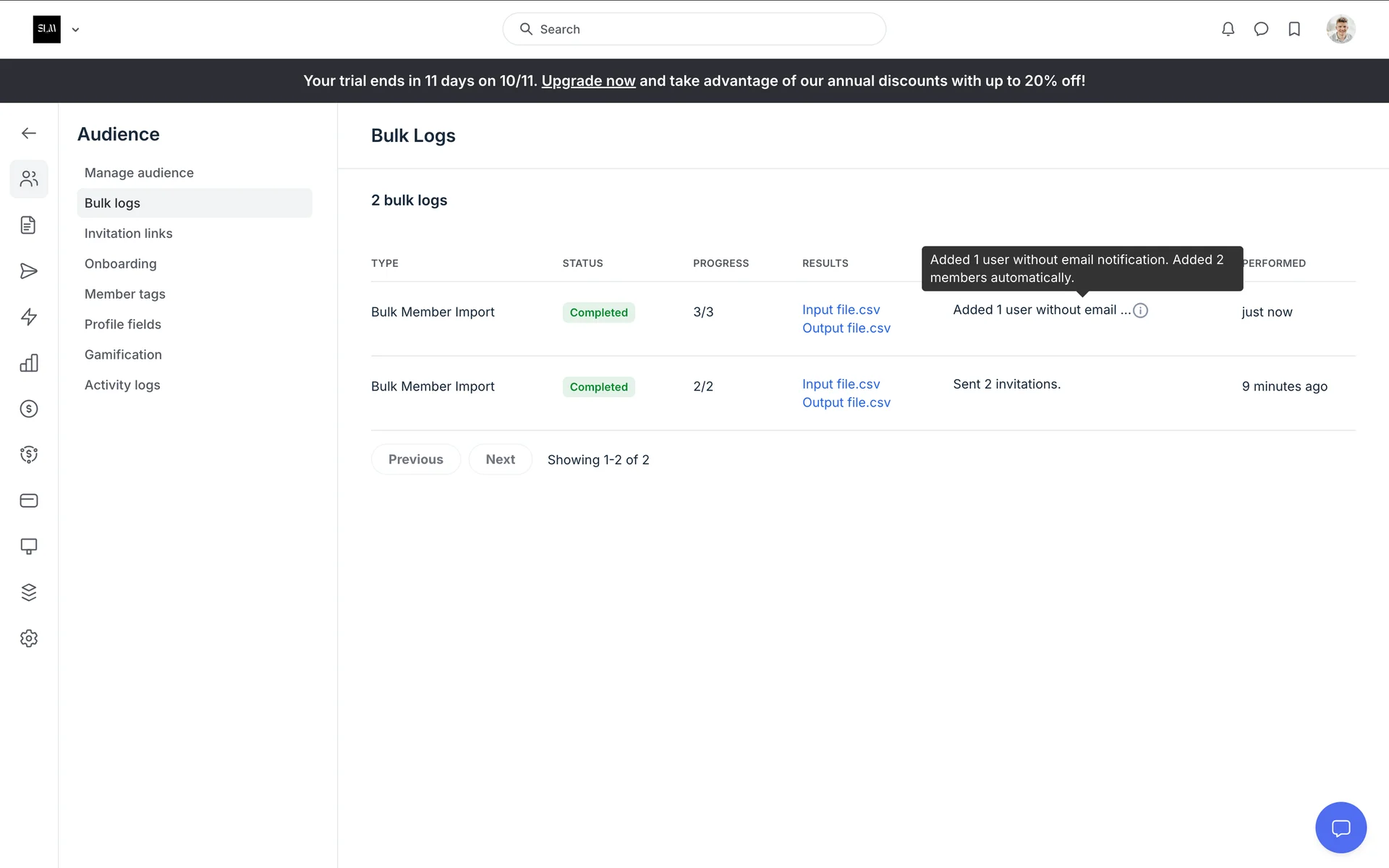
Task: Open the user avatar menu
Action: [1341, 29]
